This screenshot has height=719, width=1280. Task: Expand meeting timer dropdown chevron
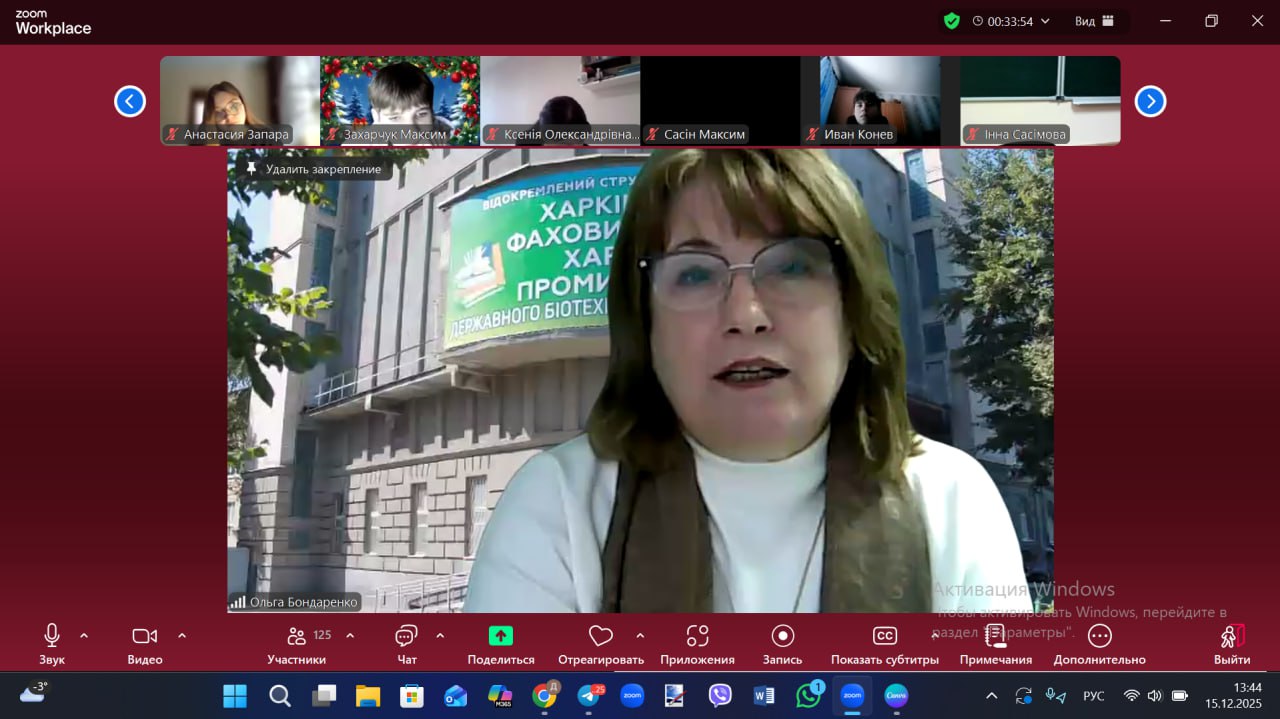1046,21
